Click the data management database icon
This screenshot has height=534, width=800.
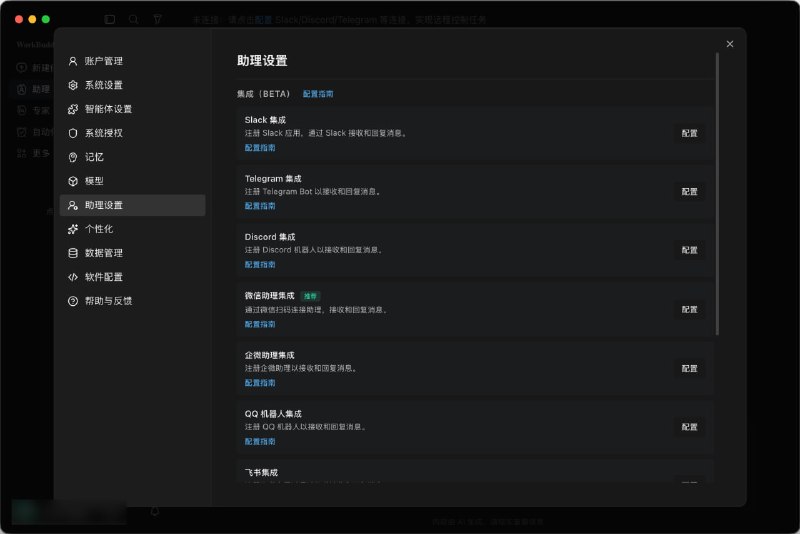click(x=73, y=253)
